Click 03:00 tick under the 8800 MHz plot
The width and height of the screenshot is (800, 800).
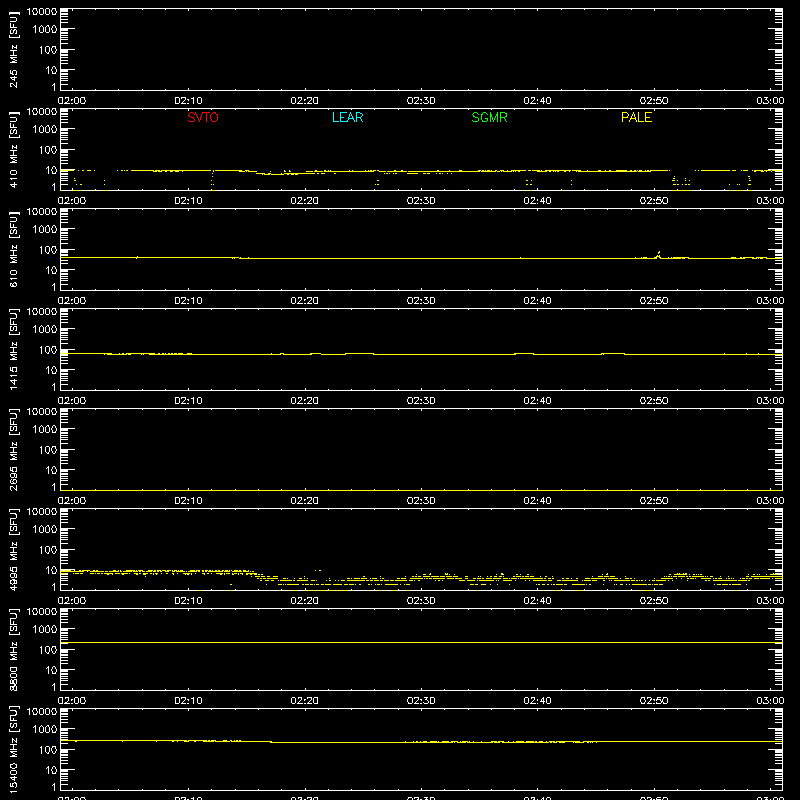(x=770, y=701)
